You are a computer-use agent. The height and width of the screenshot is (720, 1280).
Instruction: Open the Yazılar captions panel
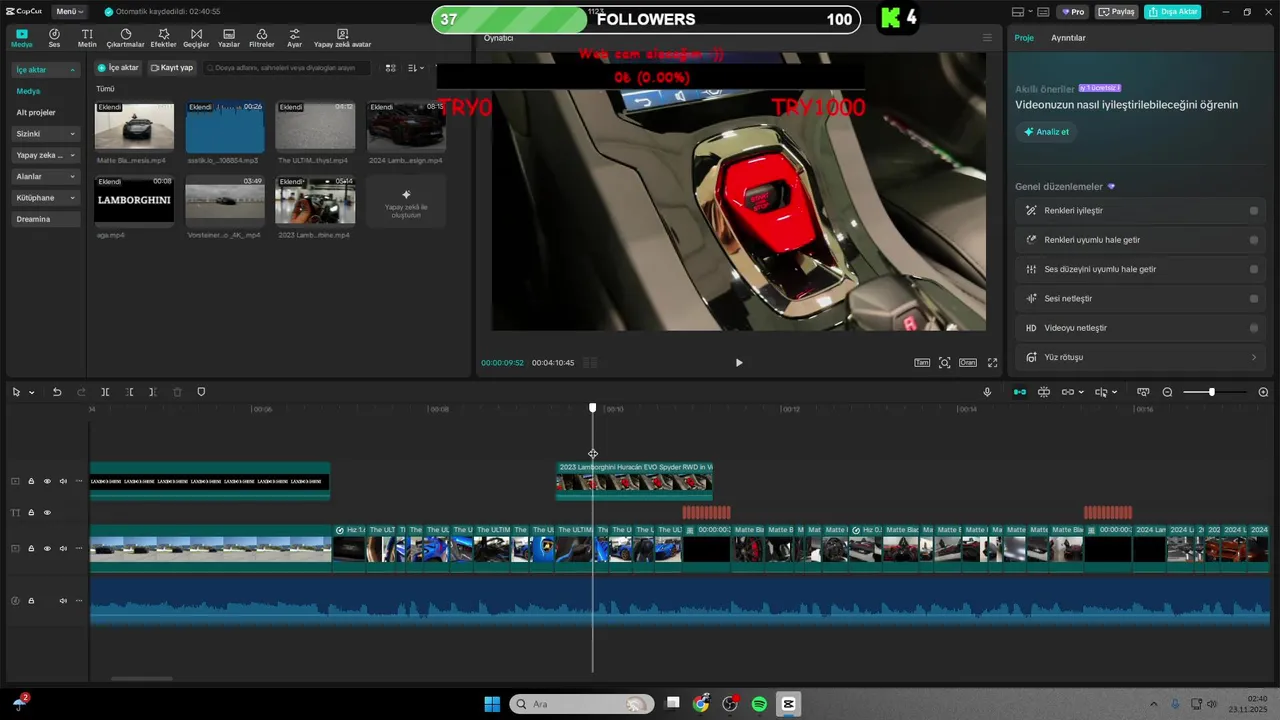click(229, 38)
